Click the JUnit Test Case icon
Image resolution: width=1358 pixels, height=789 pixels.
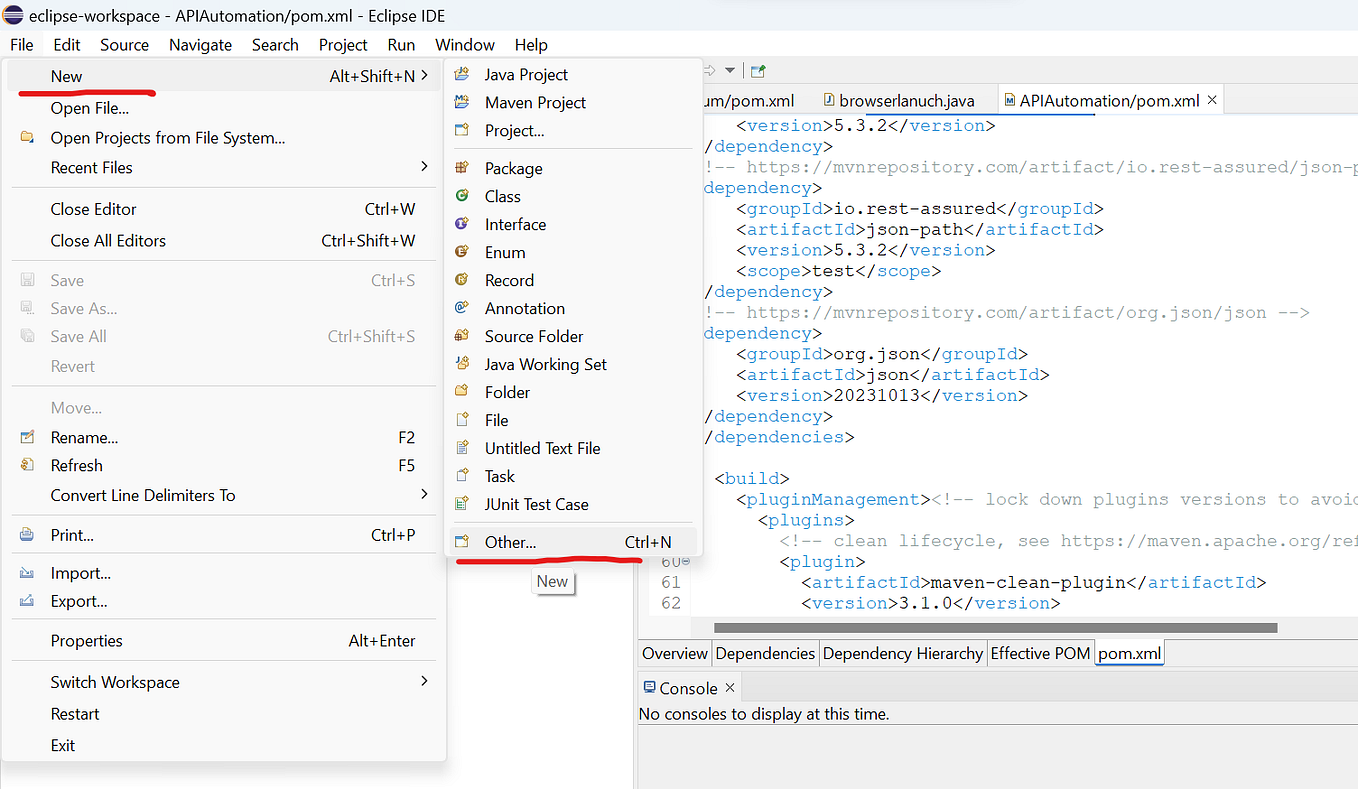(x=462, y=504)
